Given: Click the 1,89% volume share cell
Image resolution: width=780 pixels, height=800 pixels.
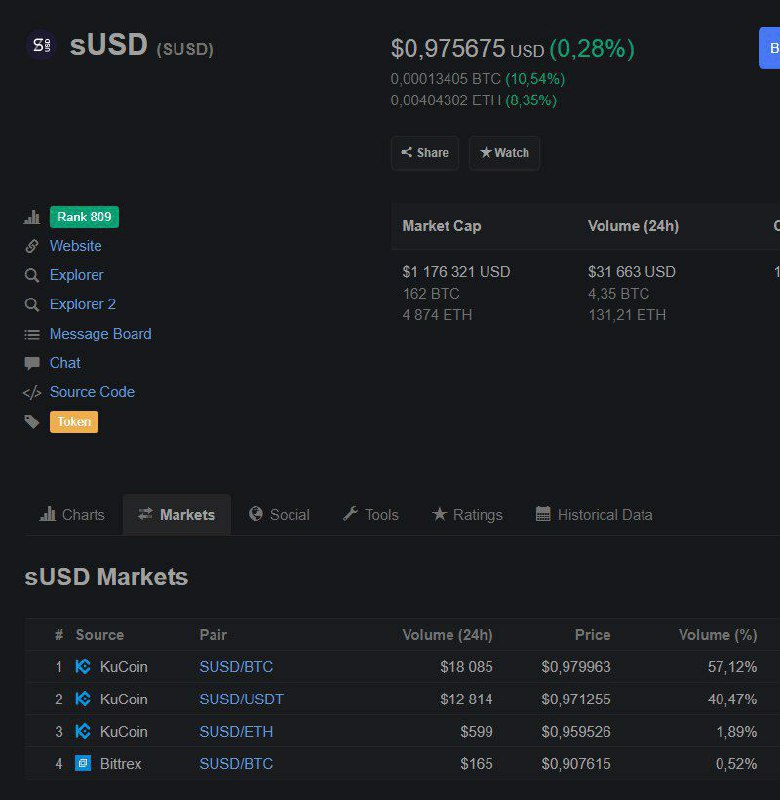Looking at the screenshot, I should pos(737,732).
